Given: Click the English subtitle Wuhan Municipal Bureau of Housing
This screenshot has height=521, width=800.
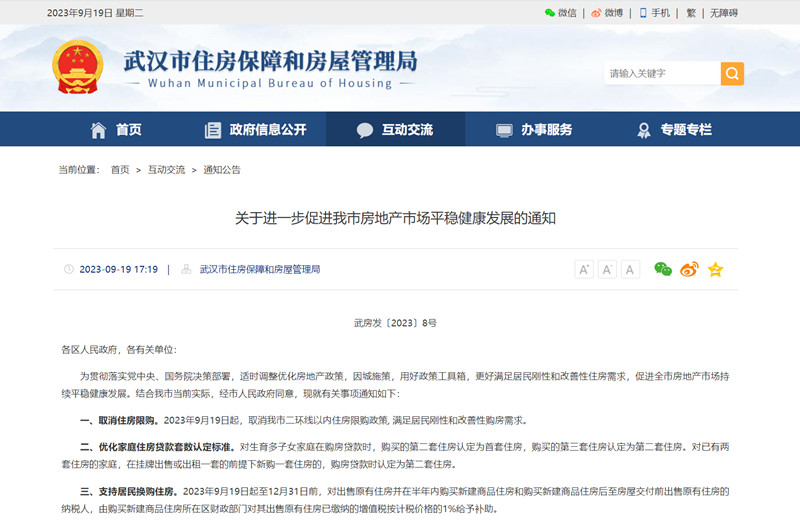Looking at the screenshot, I should pos(270,83).
